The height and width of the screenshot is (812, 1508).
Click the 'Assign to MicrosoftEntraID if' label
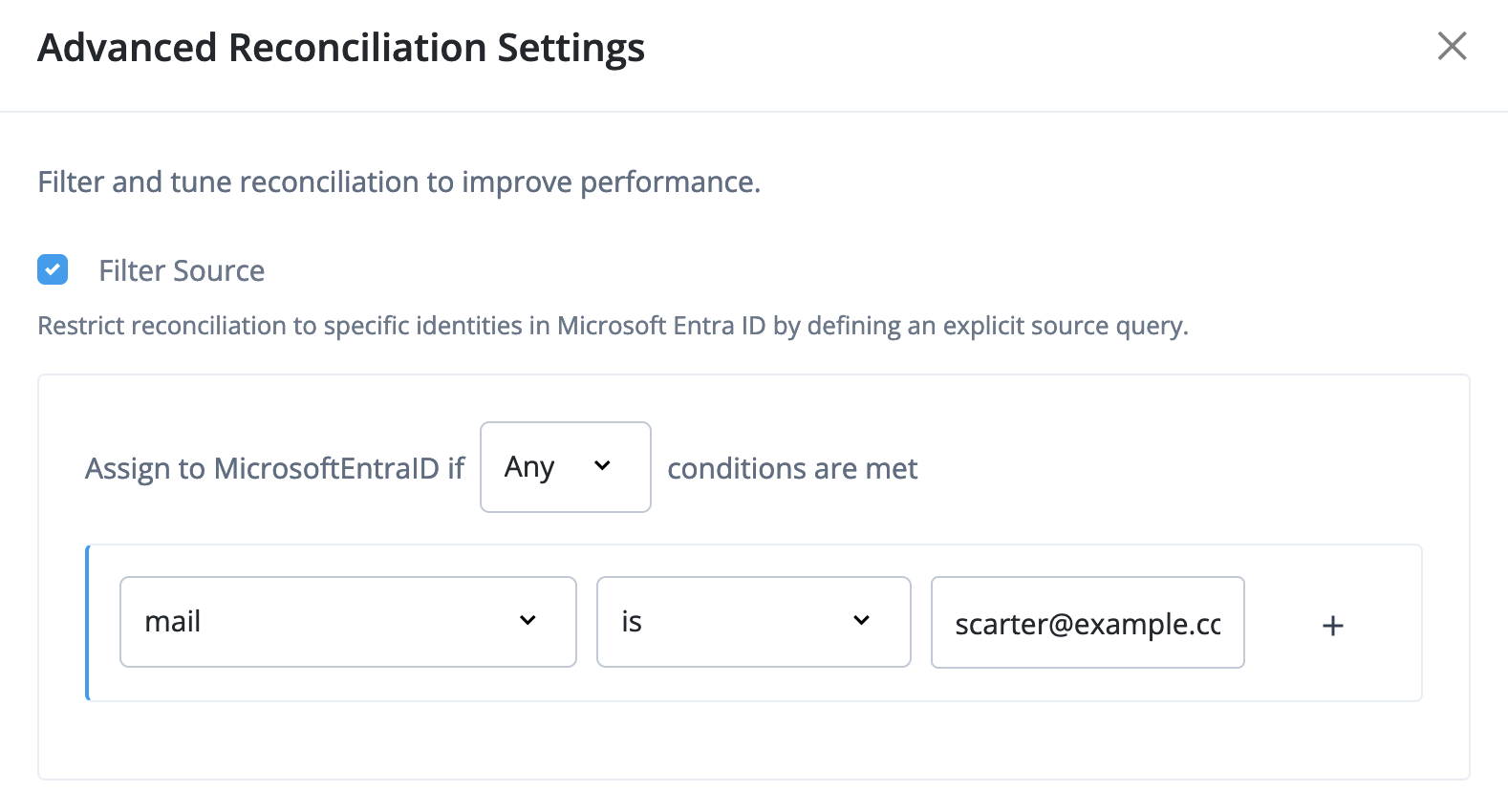pos(274,468)
